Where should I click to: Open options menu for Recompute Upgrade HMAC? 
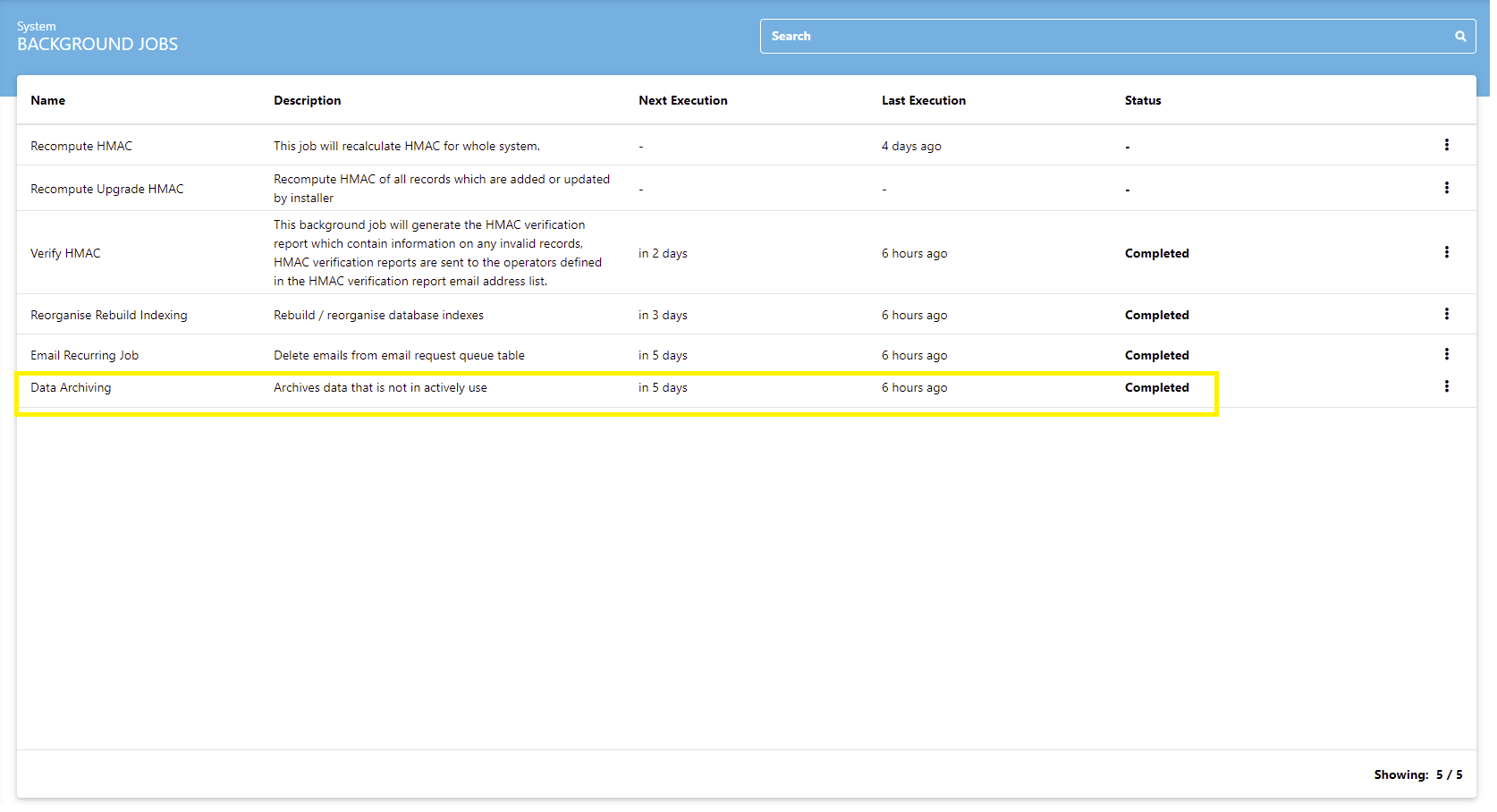(x=1446, y=188)
